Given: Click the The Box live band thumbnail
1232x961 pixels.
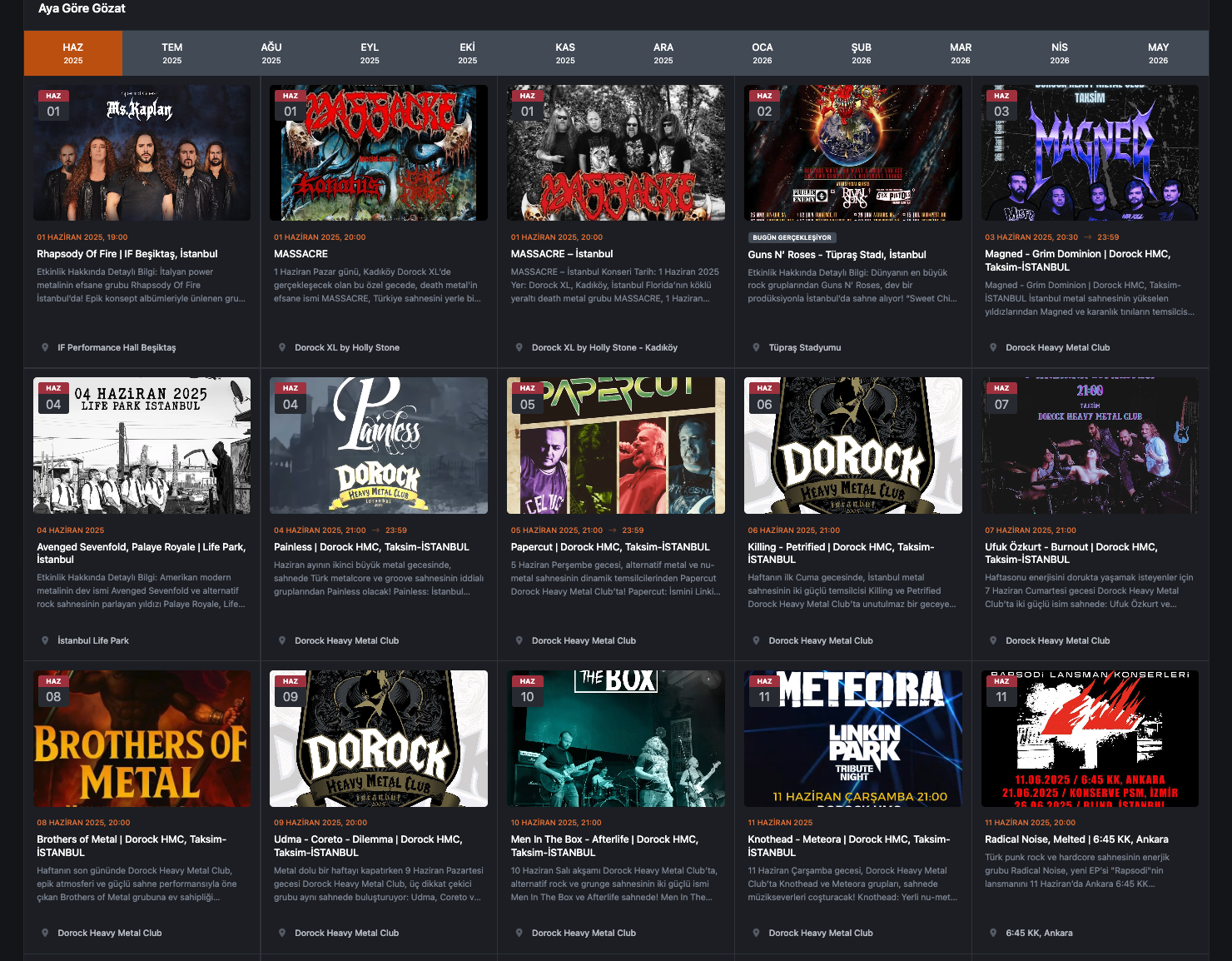Looking at the screenshot, I should click(616, 739).
